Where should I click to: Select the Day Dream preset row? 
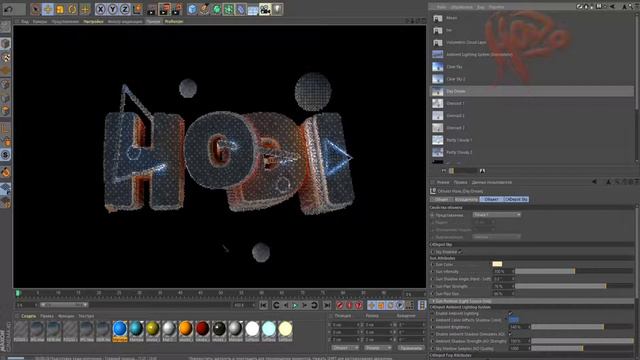tap(532, 91)
